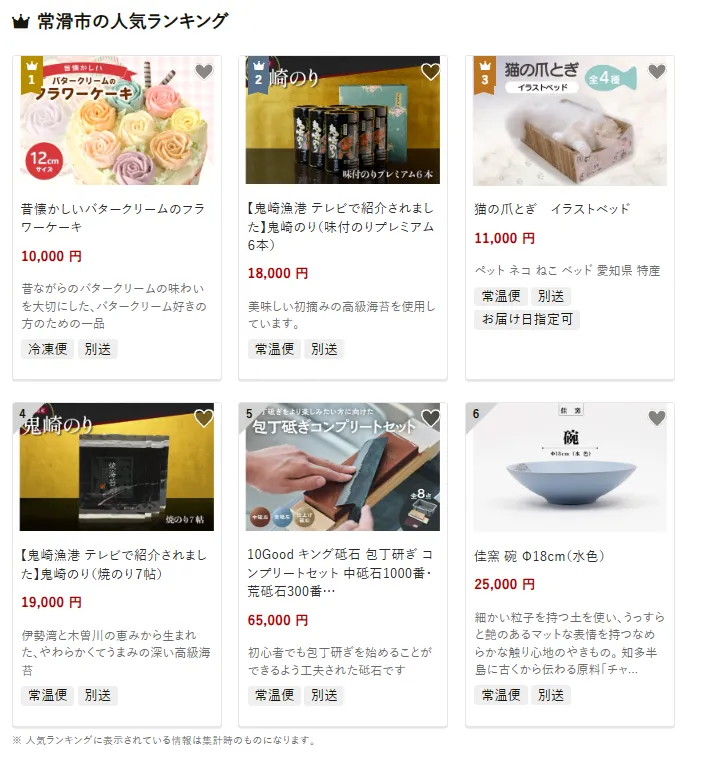Toggle favorite heart on cat scratcher bed
Viewport: 727px width, 778px height.
point(657,72)
